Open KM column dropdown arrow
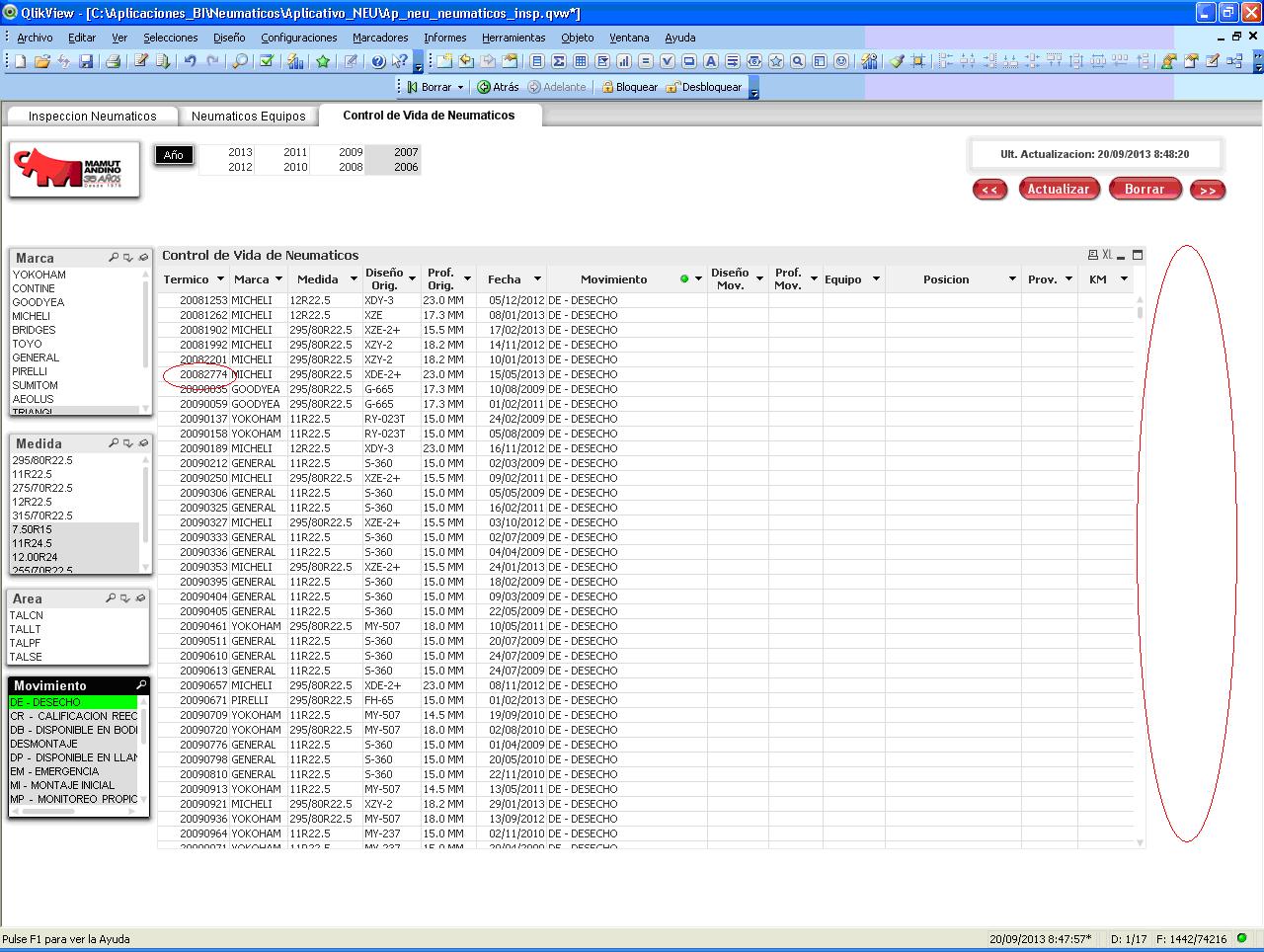Viewport: 1264px width, 952px height. pos(1124,279)
